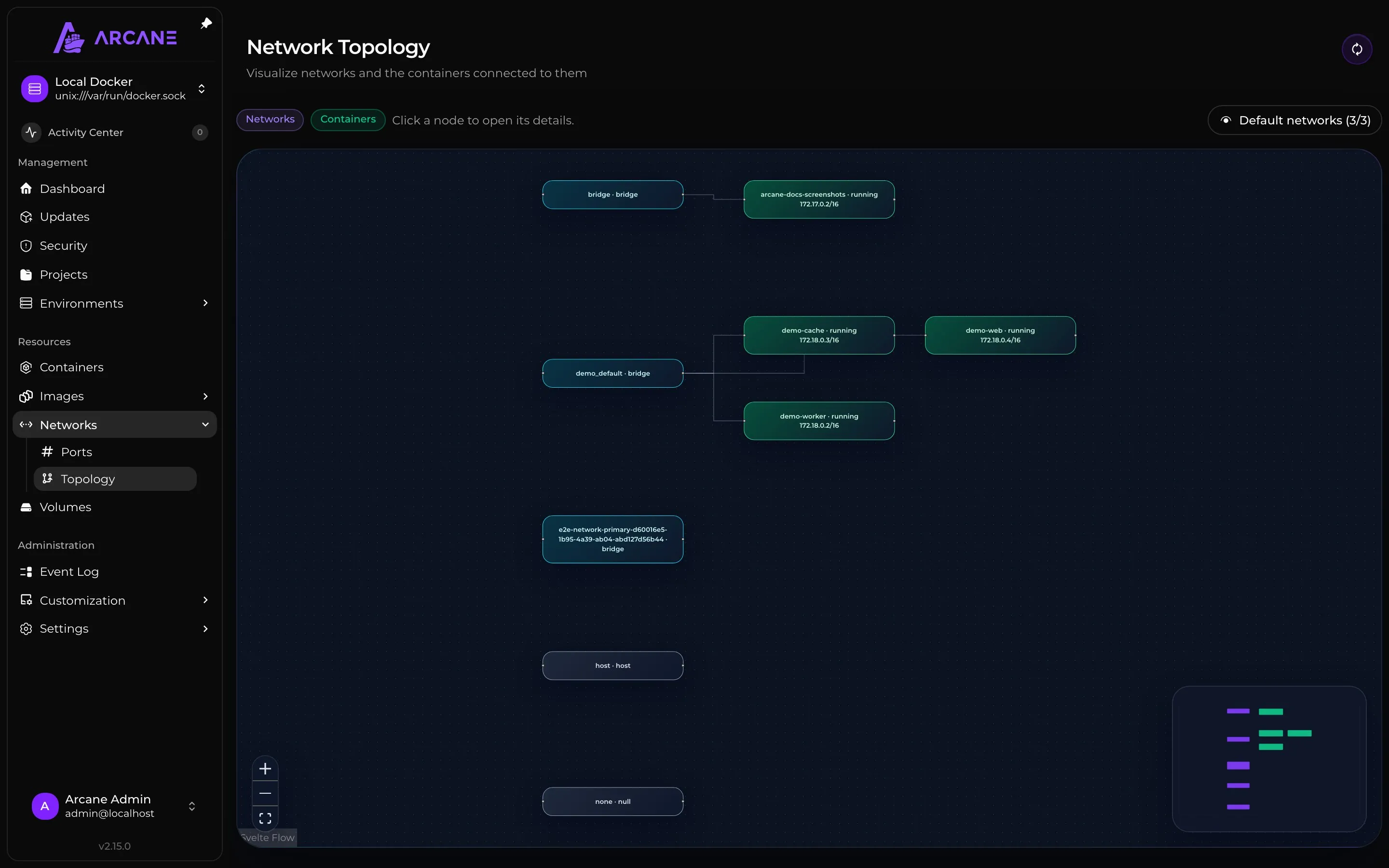Open the Arcane Admin user menu
The height and width of the screenshot is (868, 1389).
click(115, 806)
